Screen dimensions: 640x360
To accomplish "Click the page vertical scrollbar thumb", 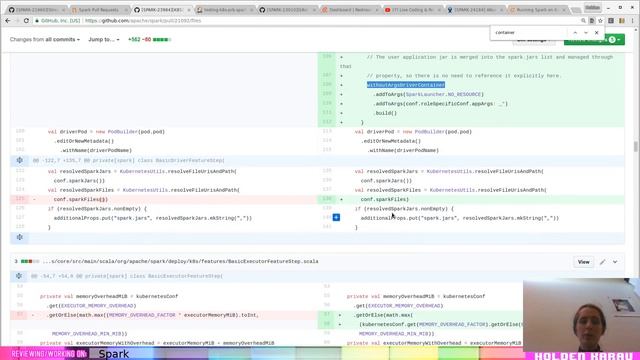I will 636,146.
